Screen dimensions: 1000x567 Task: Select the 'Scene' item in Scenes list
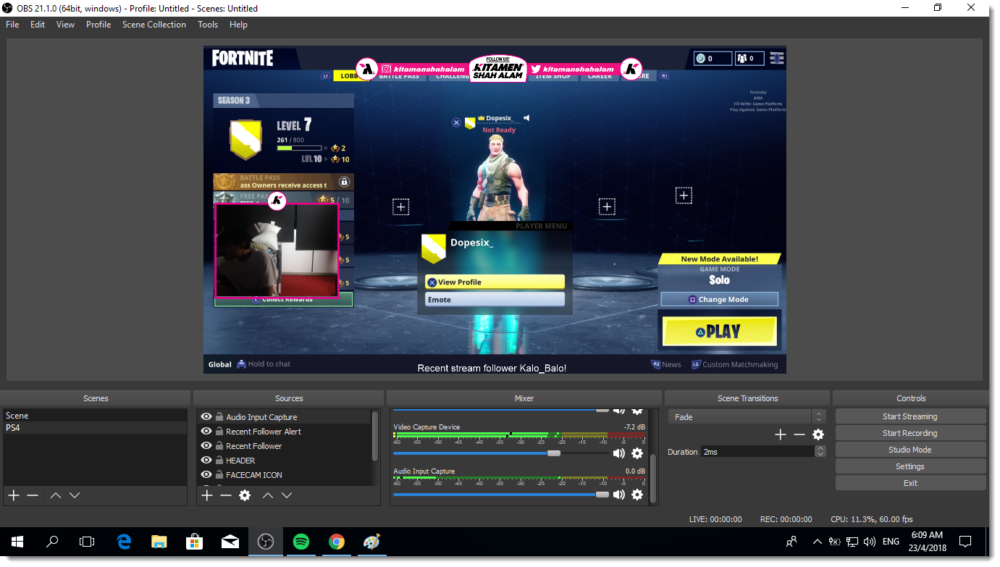pos(95,416)
